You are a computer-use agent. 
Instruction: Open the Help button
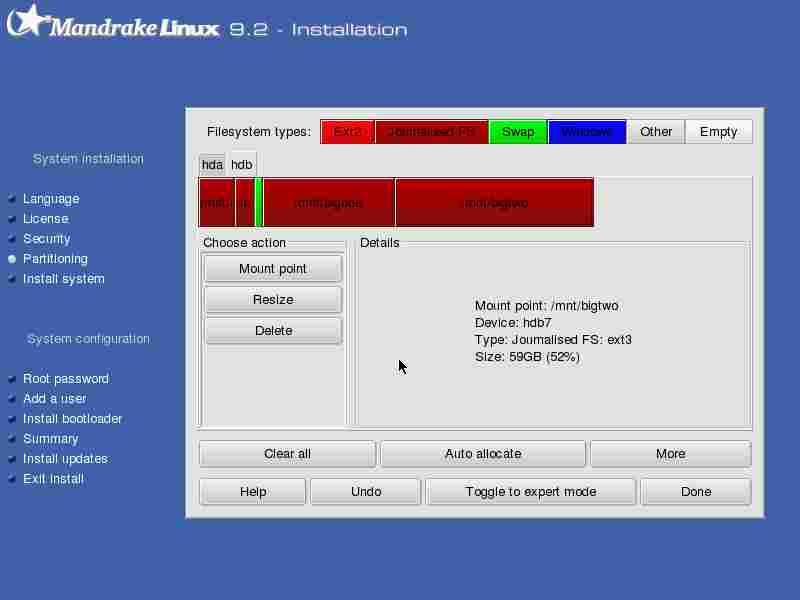253,491
